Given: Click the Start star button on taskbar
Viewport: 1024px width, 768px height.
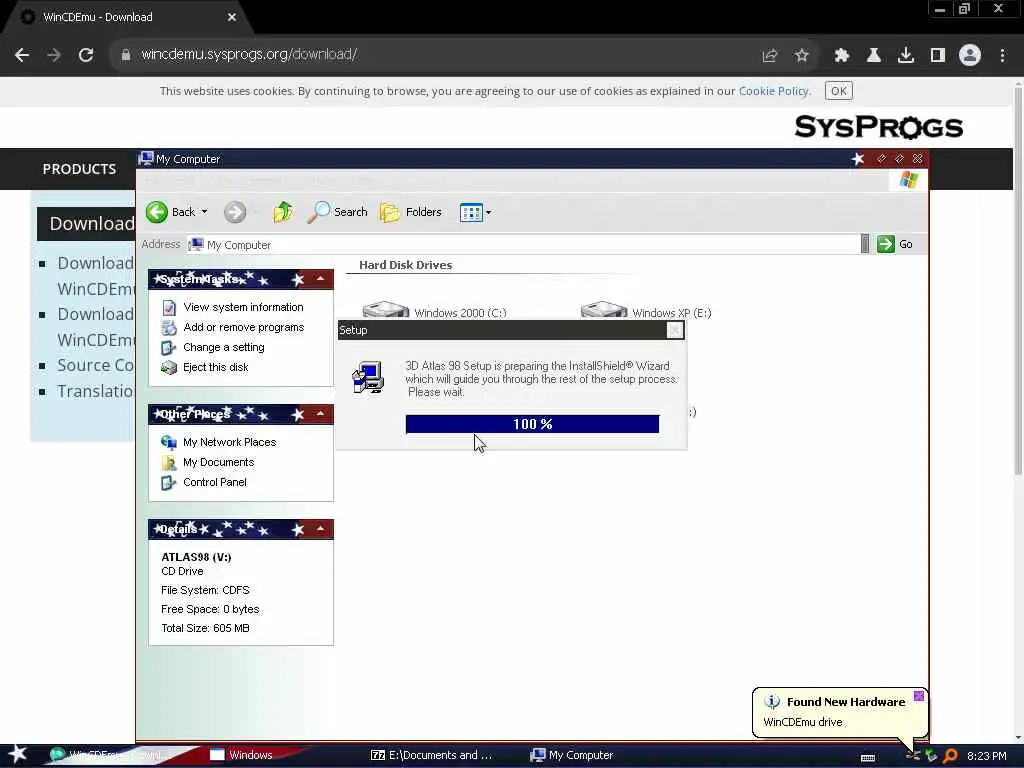Looking at the screenshot, I should [x=18, y=754].
